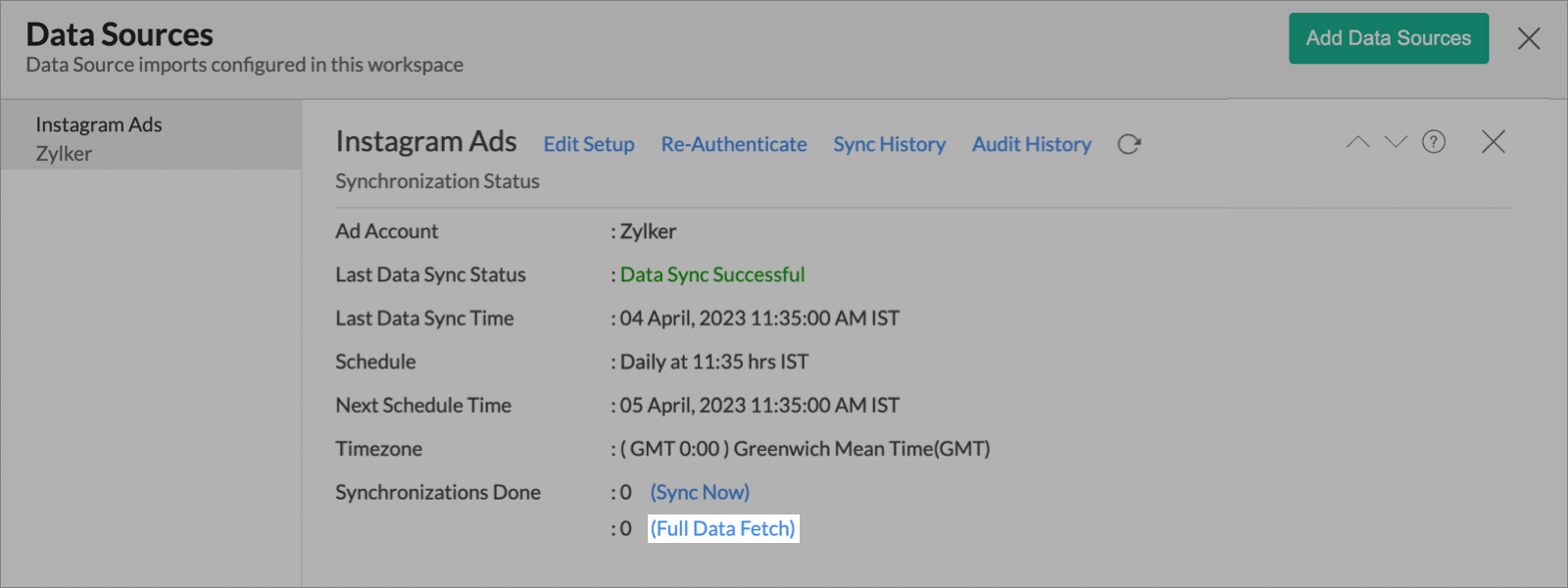1568x588 pixels.
Task: Click the Data Sync Successful status text
Action: [x=712, y=274]
